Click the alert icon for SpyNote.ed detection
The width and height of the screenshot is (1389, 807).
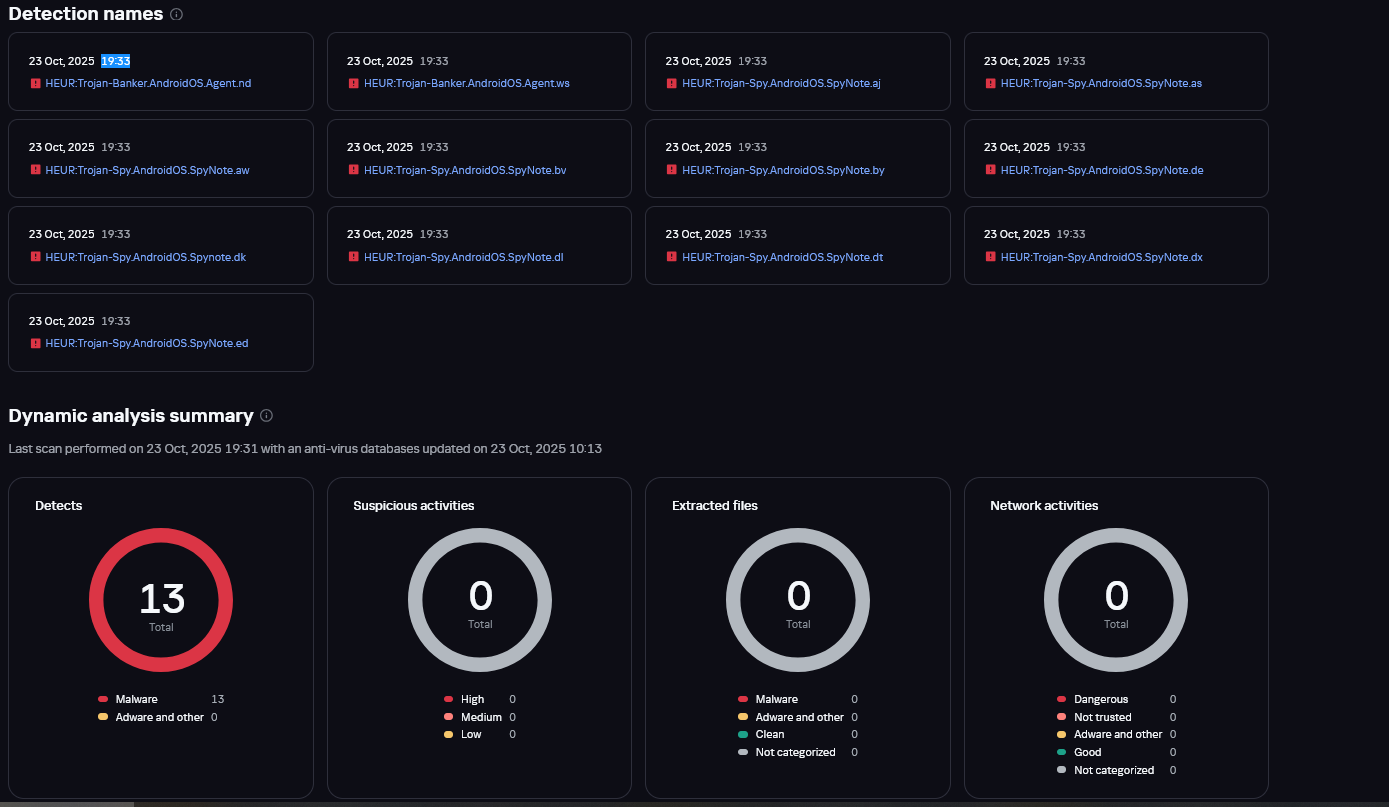(x=35, y=344)
